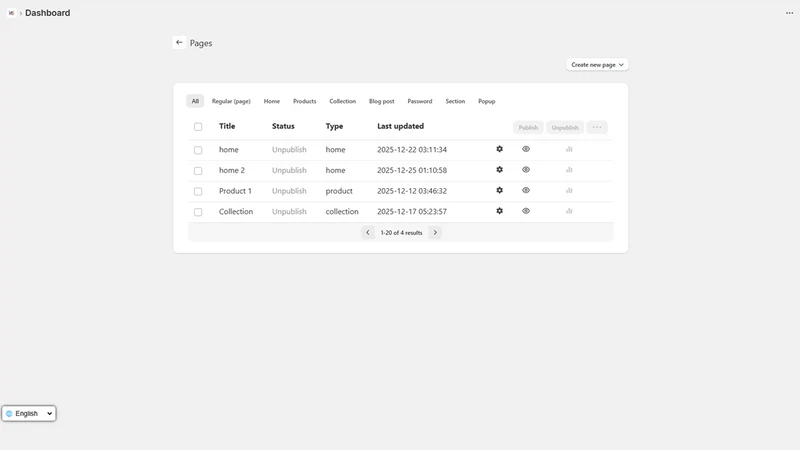Viewport: 800px width, 450px height.
Task: Tick the select-all checkbox in header
Action: [x=198, y=127]
